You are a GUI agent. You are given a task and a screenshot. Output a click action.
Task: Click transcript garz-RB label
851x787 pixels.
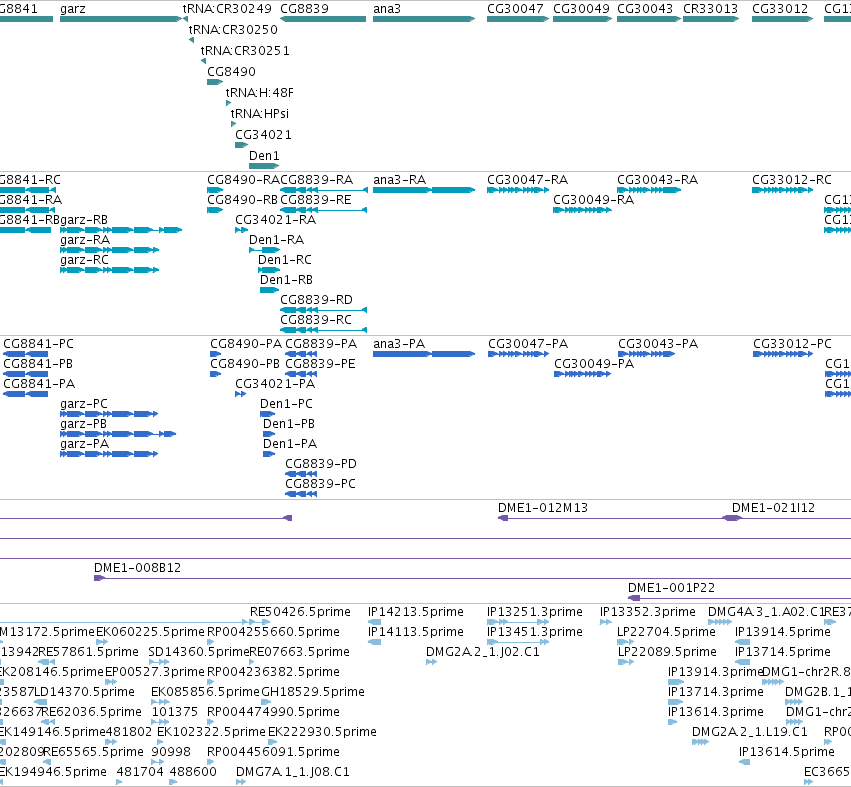[x=84, y=220]
